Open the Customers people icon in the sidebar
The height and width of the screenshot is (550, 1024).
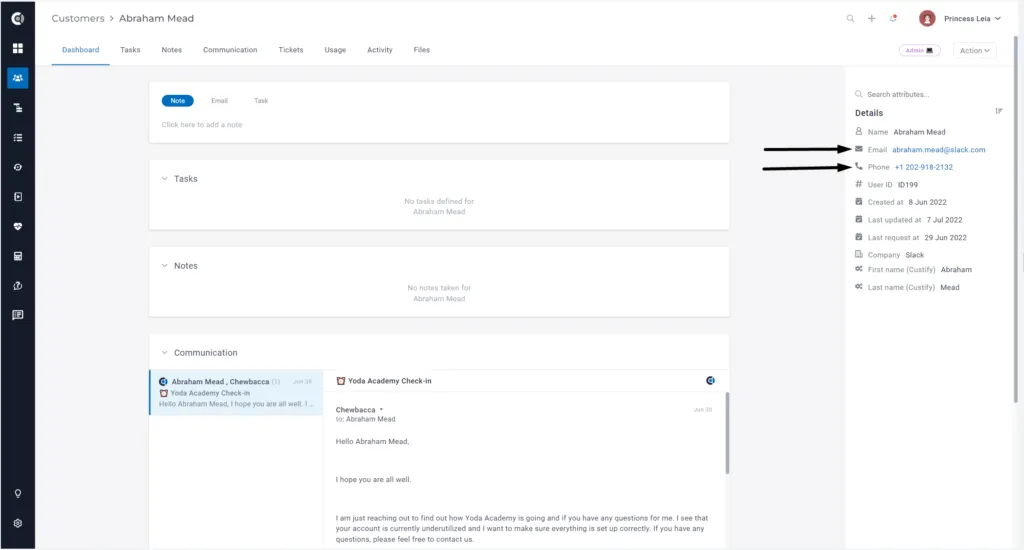18,78
